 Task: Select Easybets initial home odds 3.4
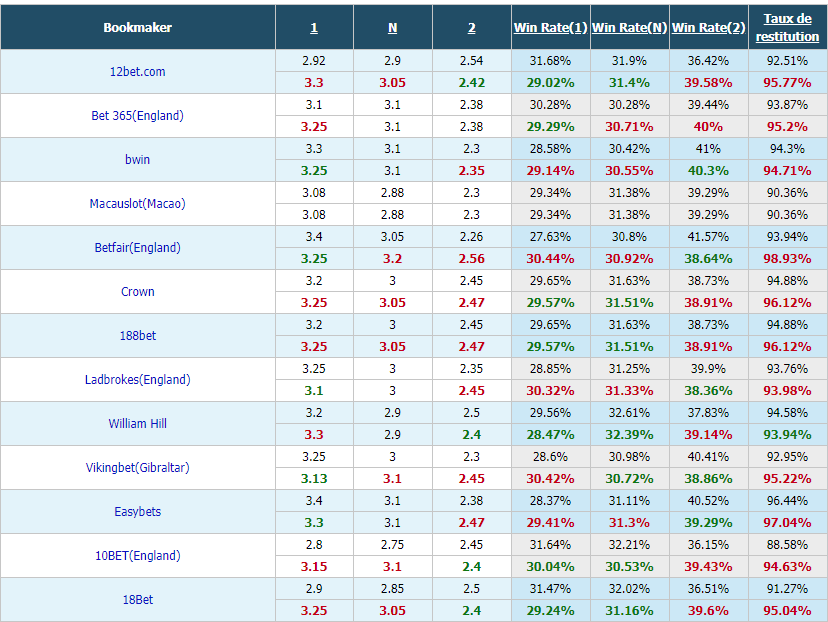[314, 501]
